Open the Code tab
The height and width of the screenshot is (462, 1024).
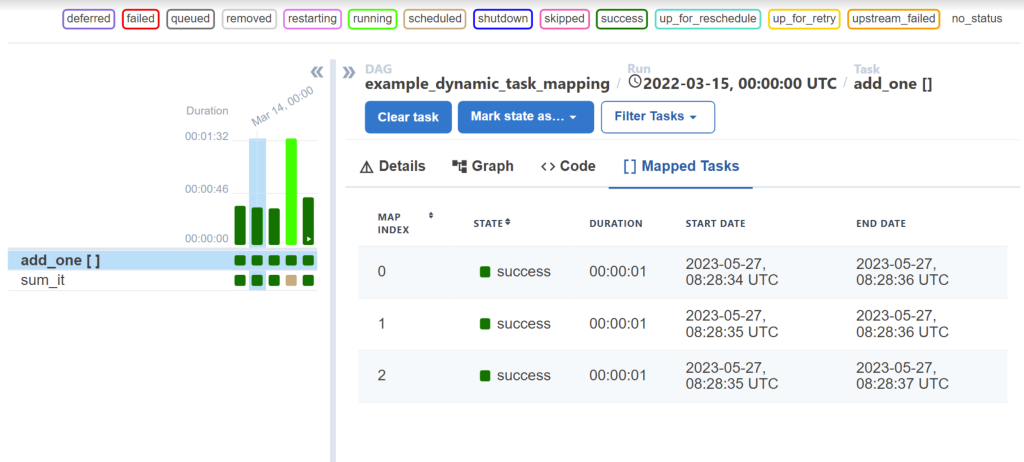click(x=568, y=166)
